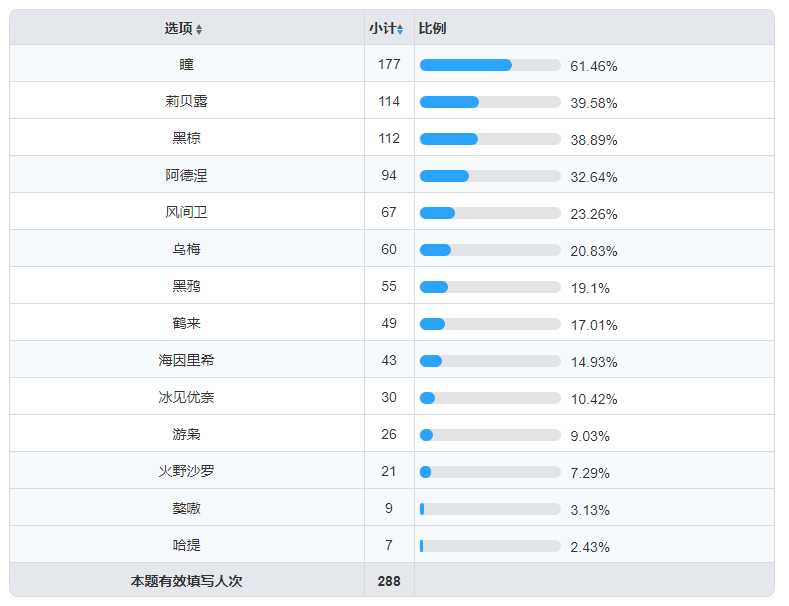
Task: Click the 61.46% percentage text
Action: pos(593,66)
